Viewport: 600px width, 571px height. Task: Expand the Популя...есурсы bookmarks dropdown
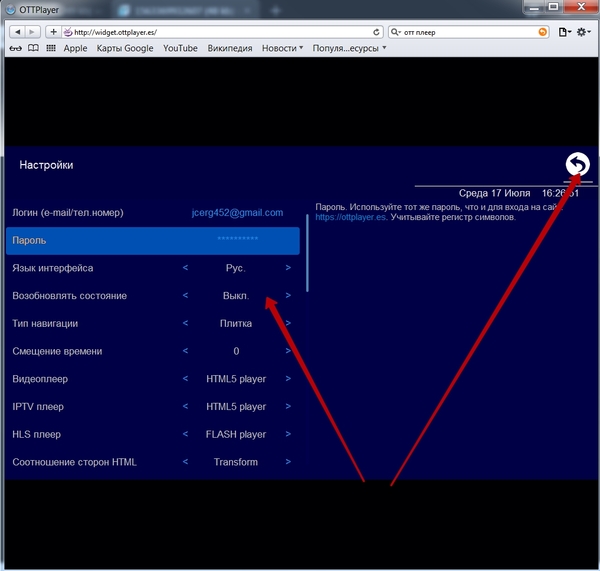click(349, 48)
